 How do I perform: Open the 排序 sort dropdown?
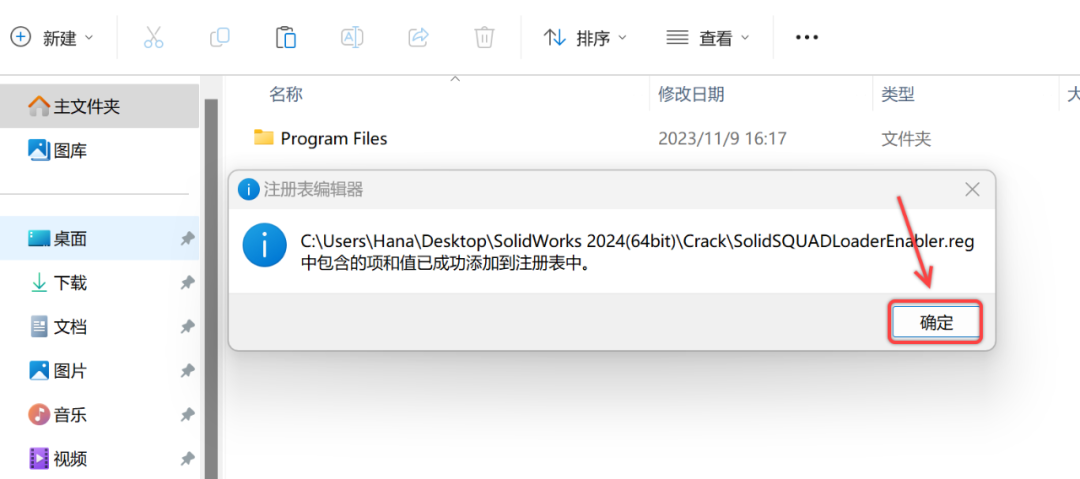tap(585, 38)
